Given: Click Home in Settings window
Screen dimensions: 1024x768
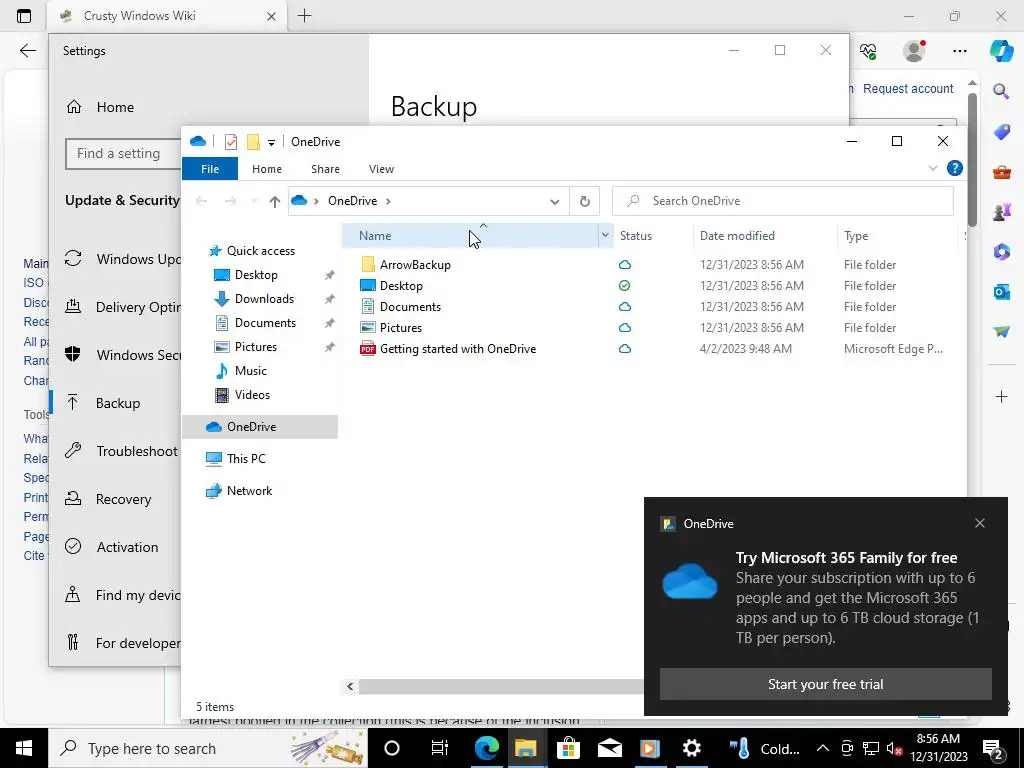Looking at the screenshot, I should [115, 107].
